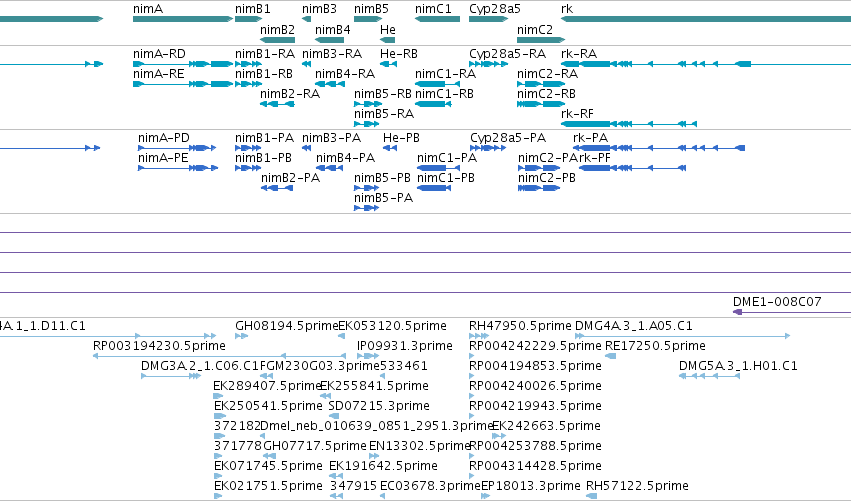Screen dimensions: 851x501
Task: Click the GH08194.5prime EST
Action: [242, 336]
